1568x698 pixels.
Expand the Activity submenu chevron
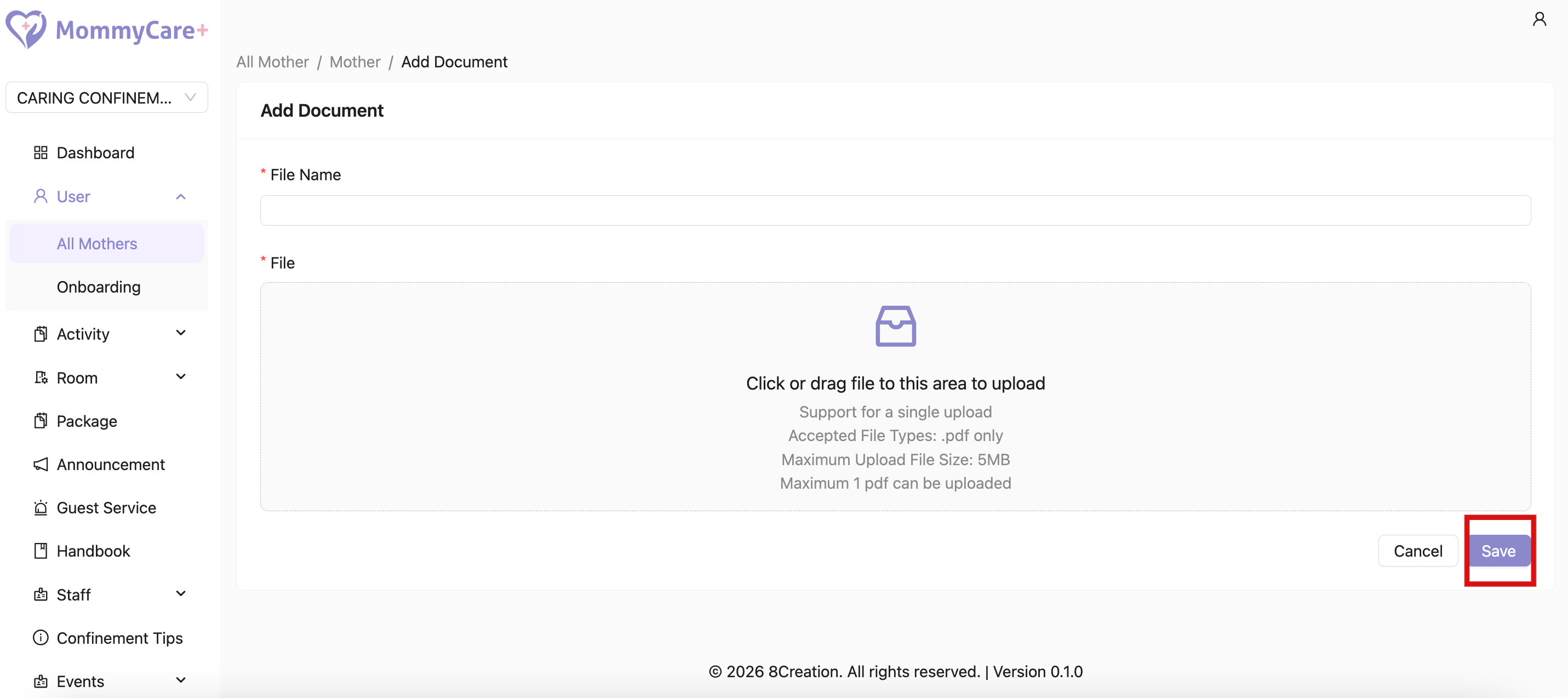click(180, 334)
